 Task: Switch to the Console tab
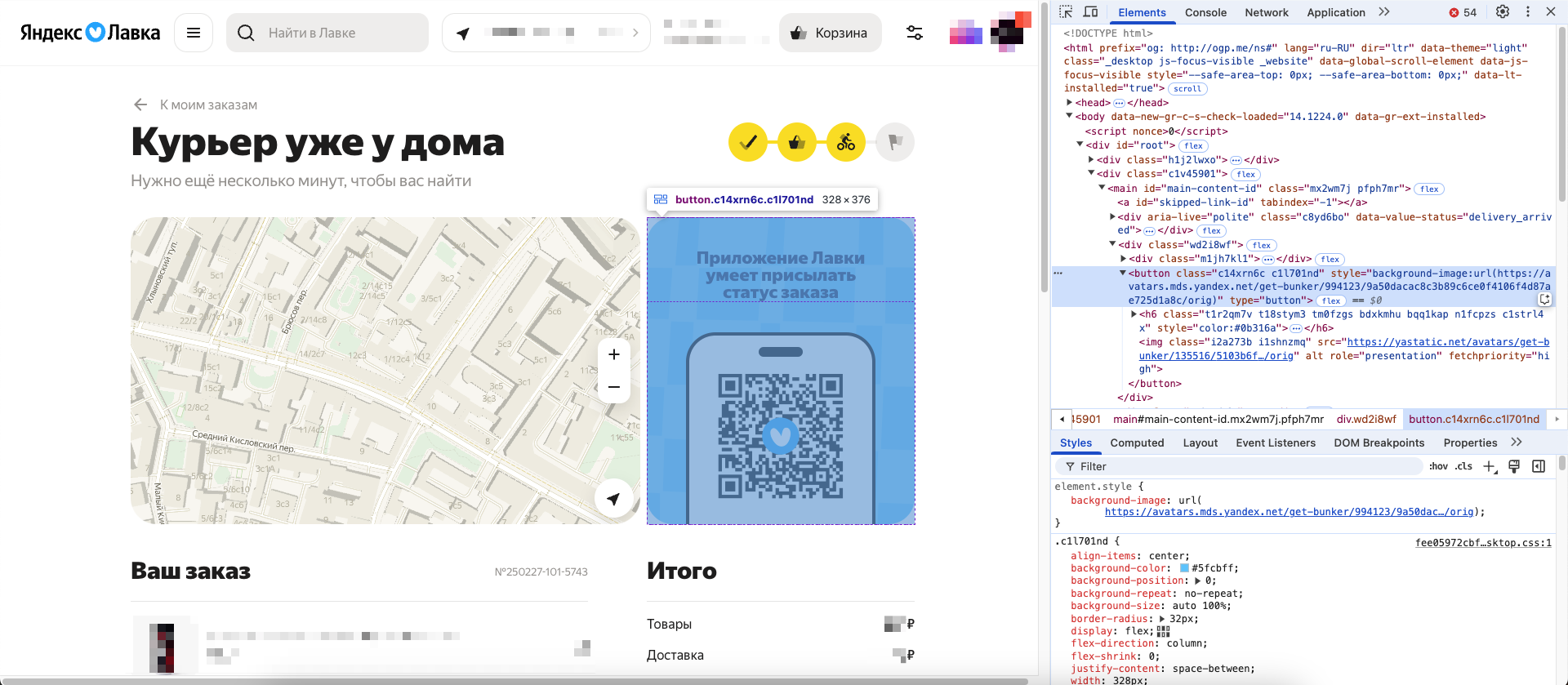1205,12
